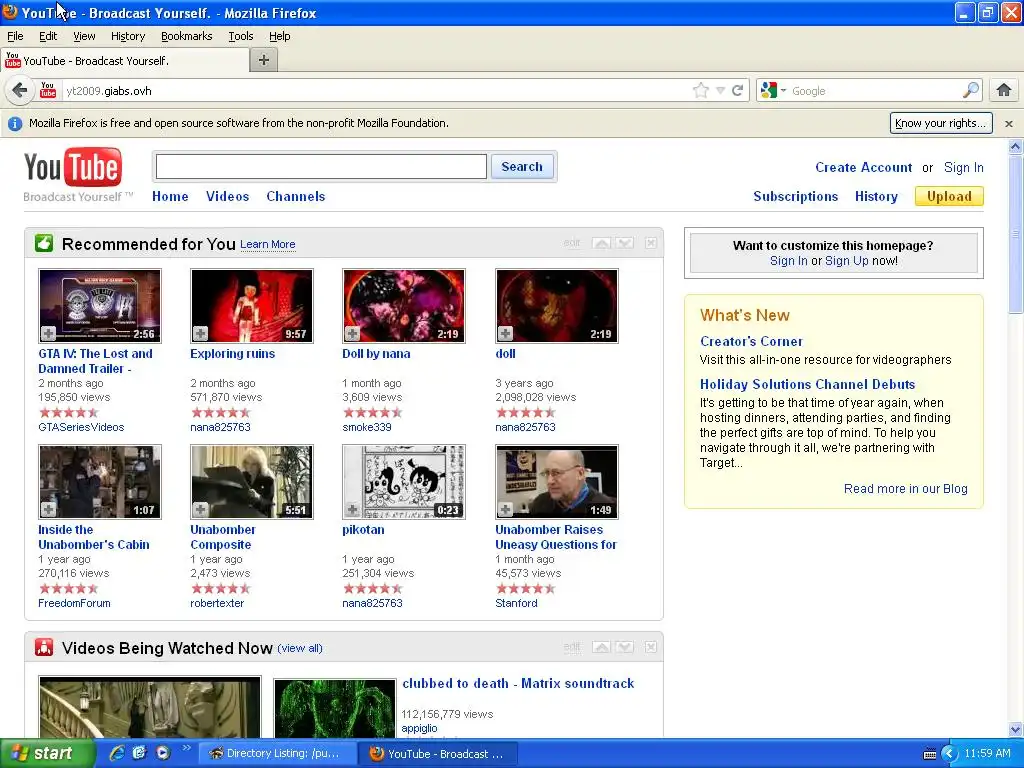Add GTA IV video to queue via plus icon

pyautogui.click(x=48, y=334)
